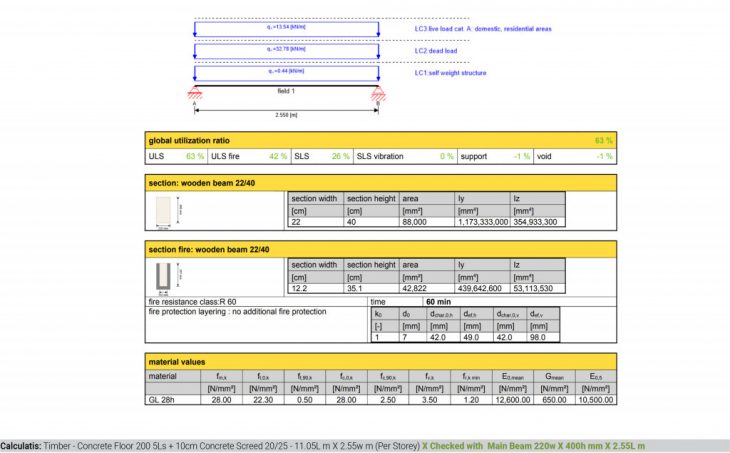
Task: Select the wooden beam cross-section thumbnail
Action: [164, 211]
